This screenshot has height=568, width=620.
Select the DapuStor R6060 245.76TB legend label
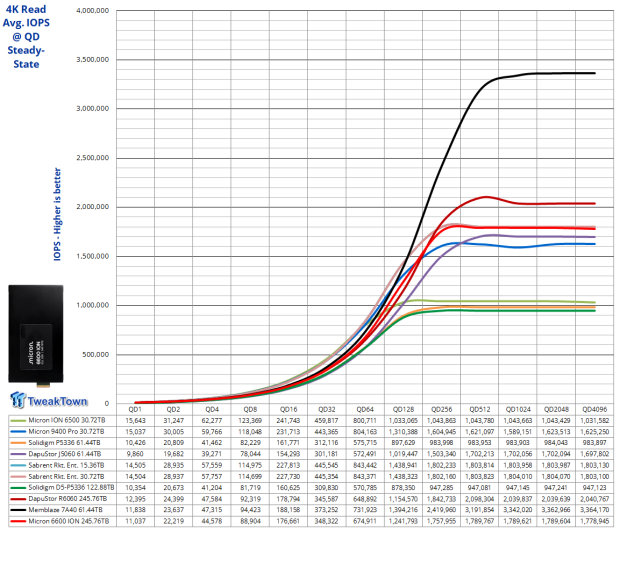[68, 499]
